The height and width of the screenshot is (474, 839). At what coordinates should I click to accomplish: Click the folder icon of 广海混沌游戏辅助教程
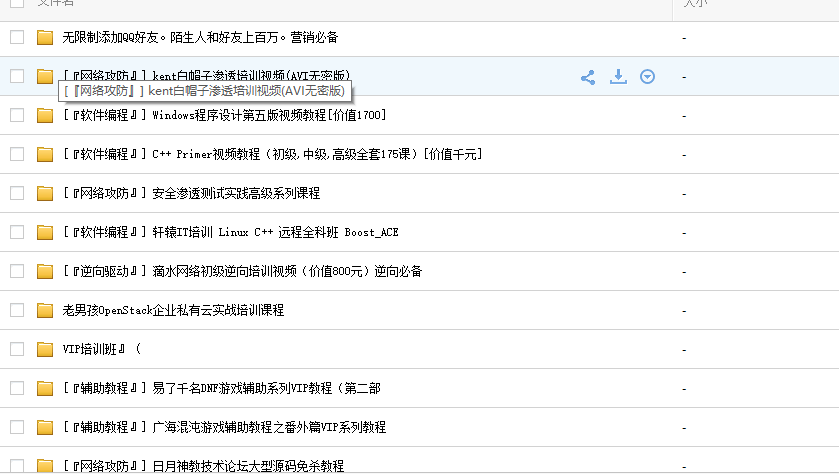pos(45,427)
